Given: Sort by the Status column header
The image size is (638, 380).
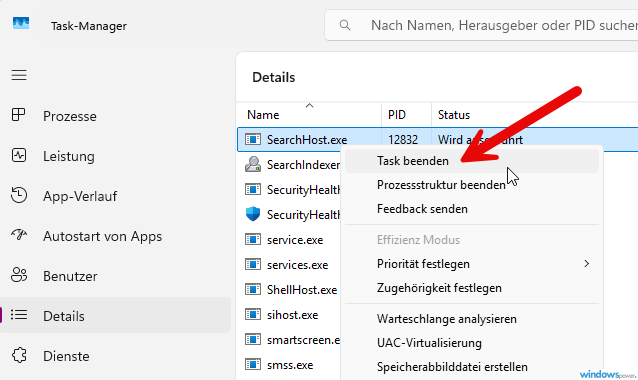Looking at the screenshot, I should pos(454,115).
